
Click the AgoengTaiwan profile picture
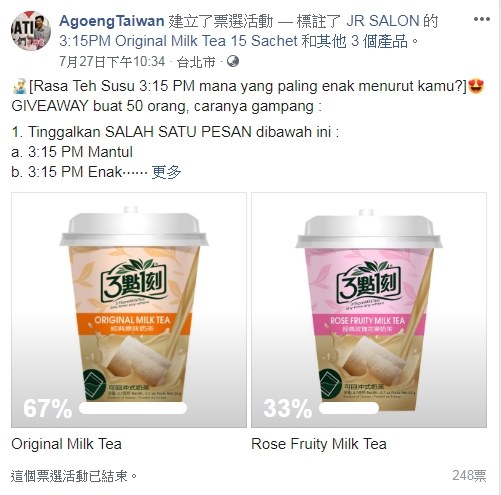pyautogui.click(x=31, y=31)
